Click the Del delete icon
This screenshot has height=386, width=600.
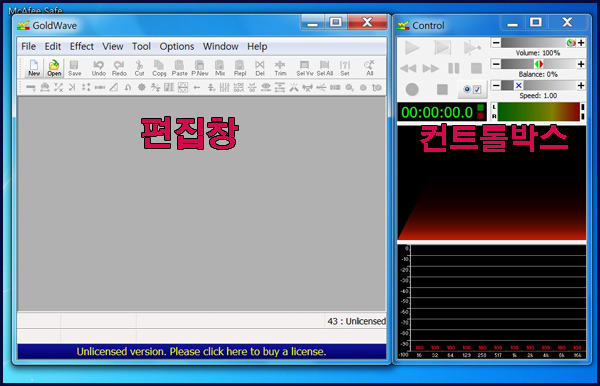click(x=260, y=68)
